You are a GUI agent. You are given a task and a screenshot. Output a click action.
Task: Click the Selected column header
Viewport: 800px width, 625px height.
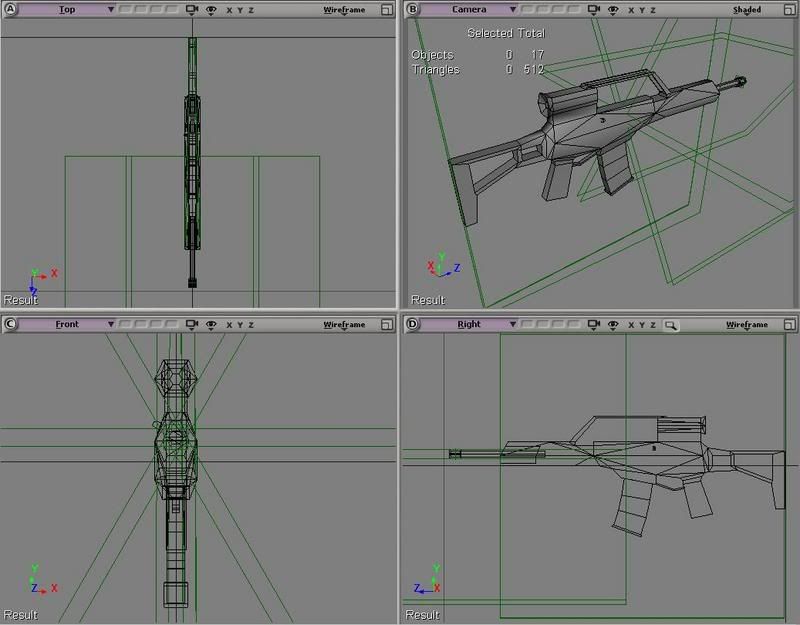pyautogui.click(x=490, y=33)
